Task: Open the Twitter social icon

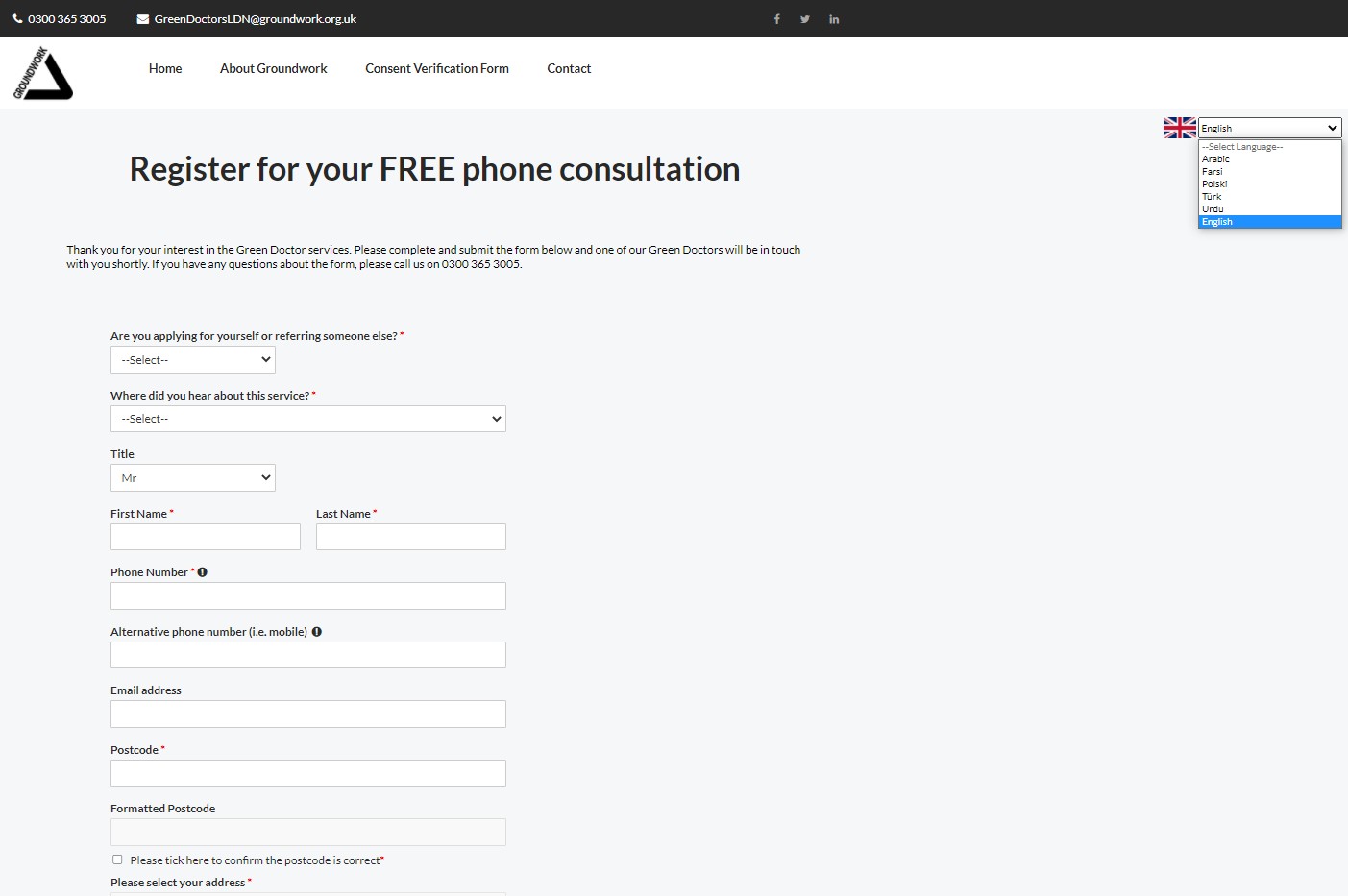Action: pyautogui.click(x=805, y=19)
